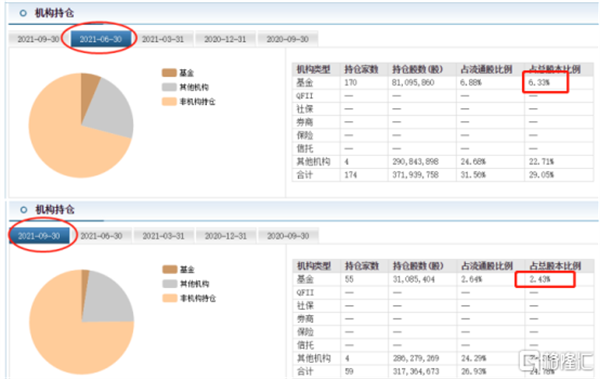Screen dimensions: 600x379
Task: Switch to 2020-12-31 tab in lower panel
Action: point(226,236)
